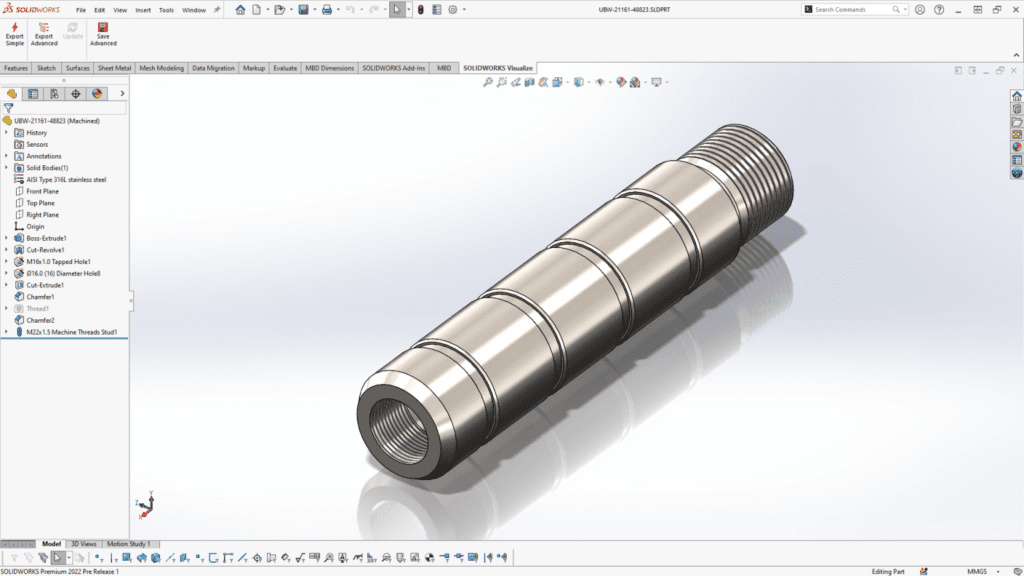Switch to the Motion Study 1 tab
Viewport: 1024px width, 576px height.
[x=129, y=543]
